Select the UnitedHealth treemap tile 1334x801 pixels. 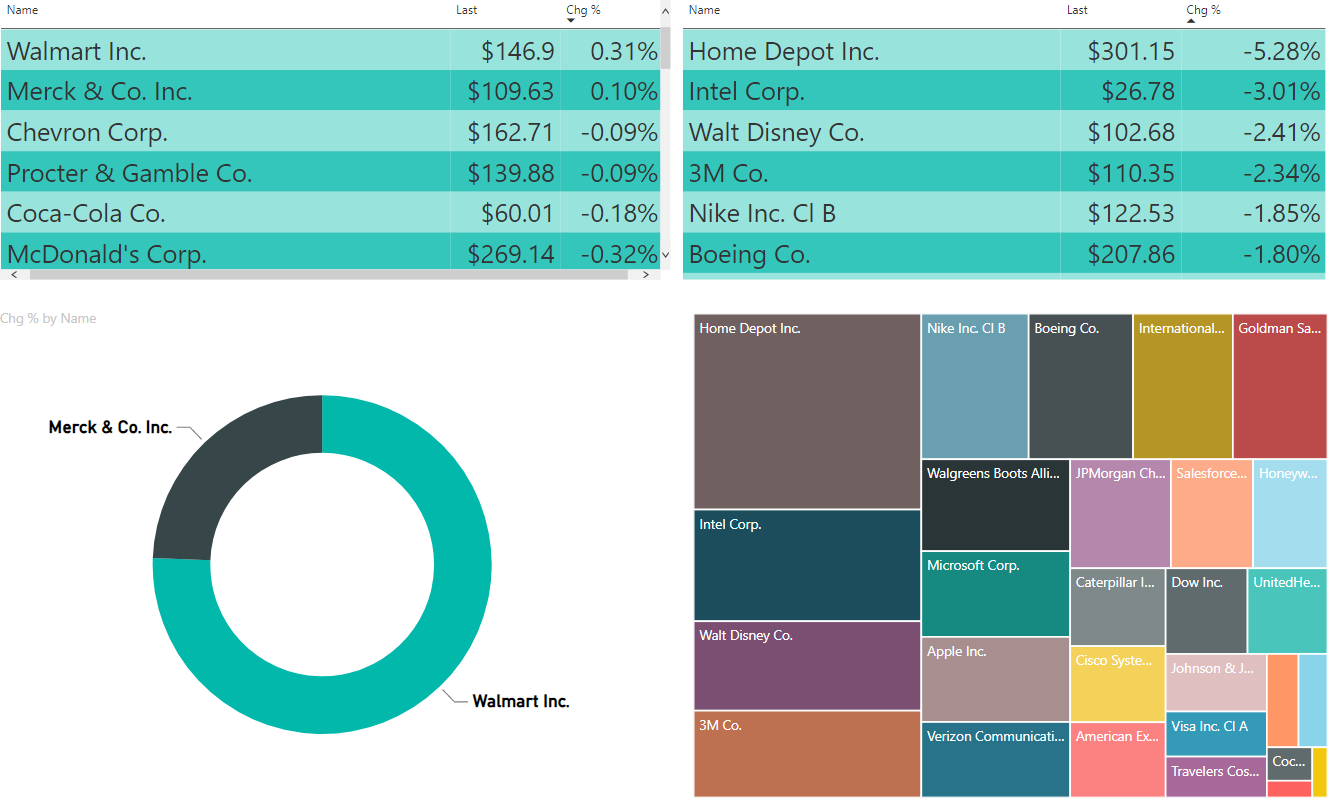pos(1288,610)
